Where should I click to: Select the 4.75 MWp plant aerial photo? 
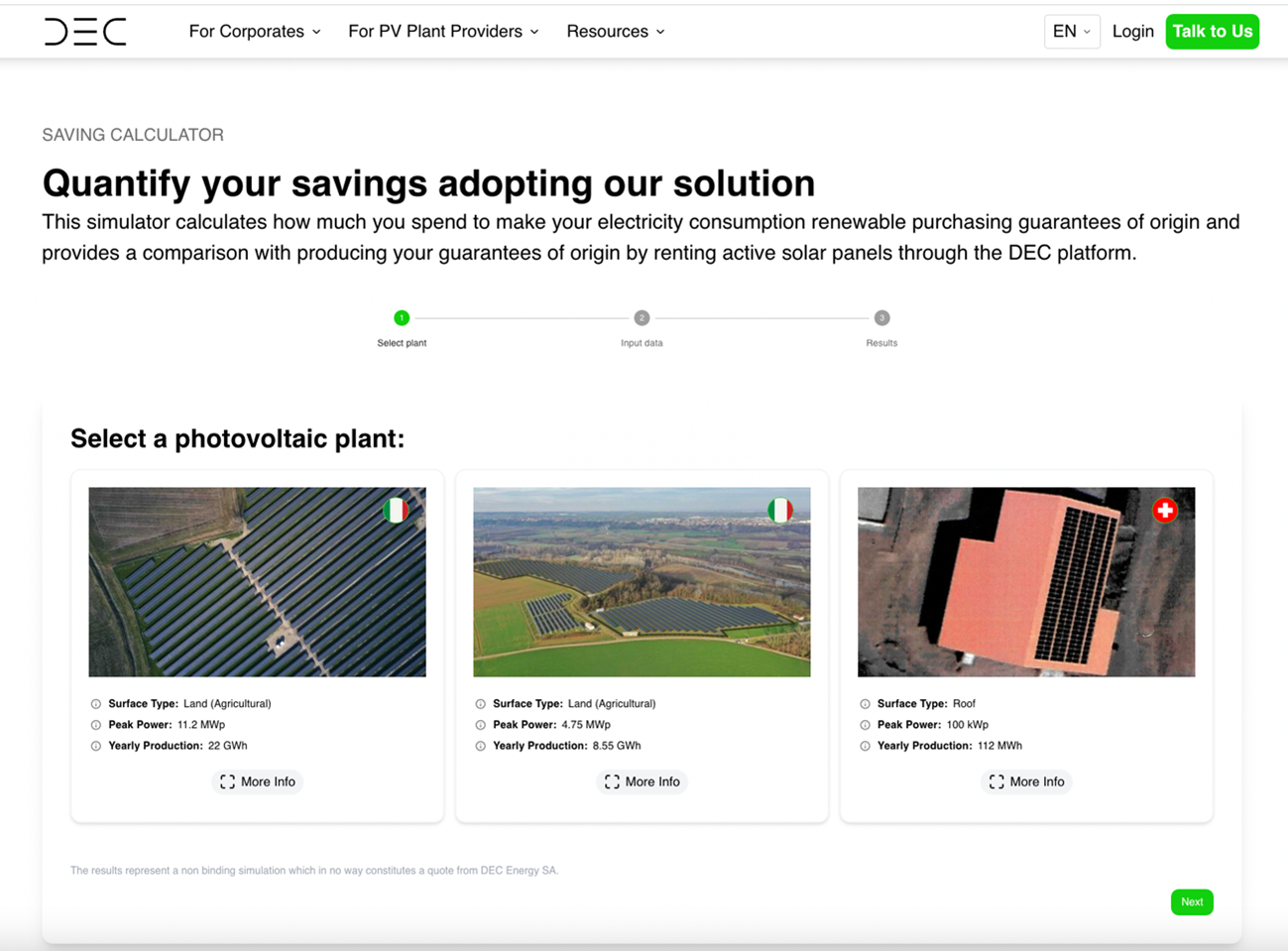[642, 582]
